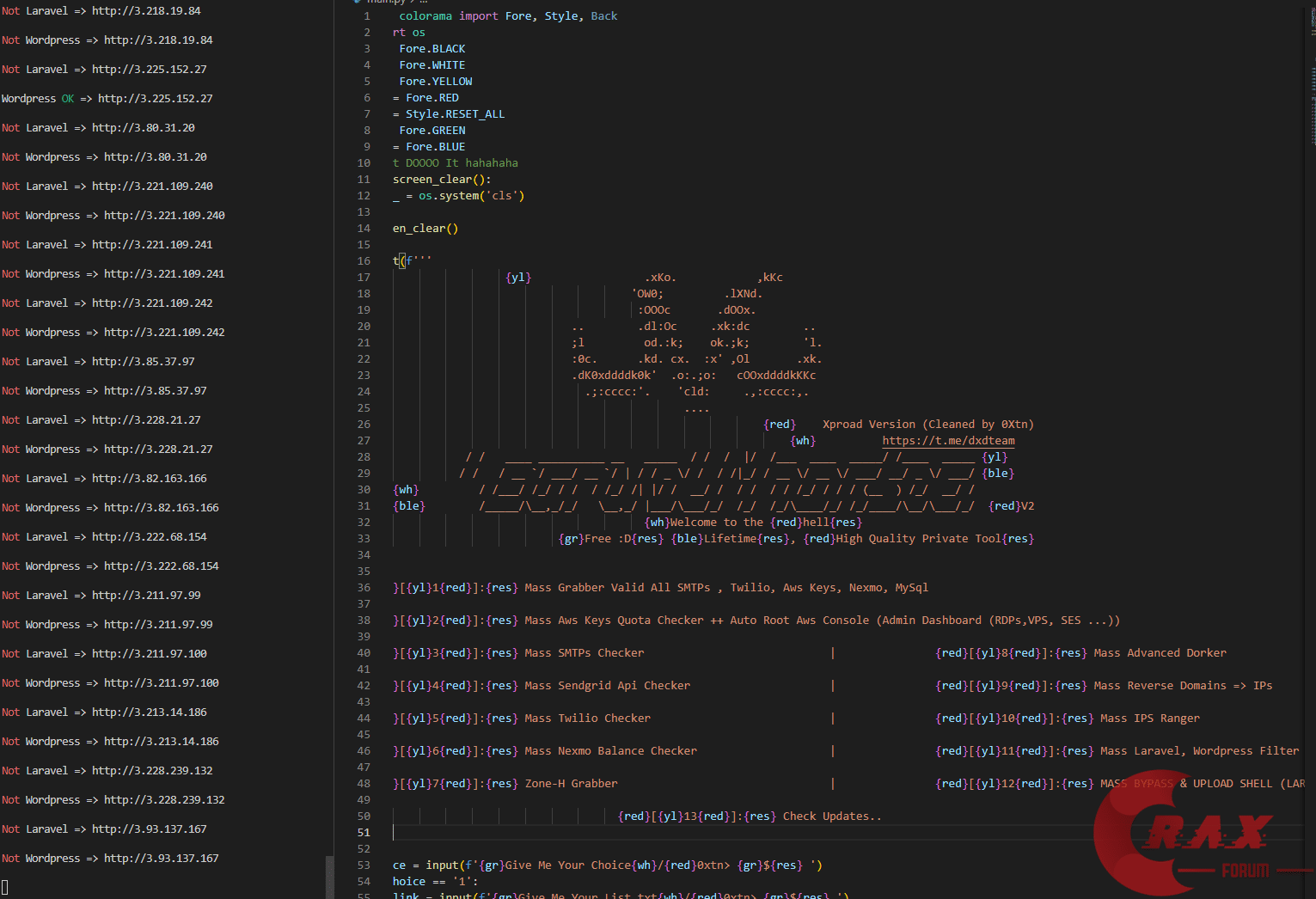1316x899 pixels.
Task: Click "Style.RESET_ALL" in the code
Action: [x=456, y=114]
